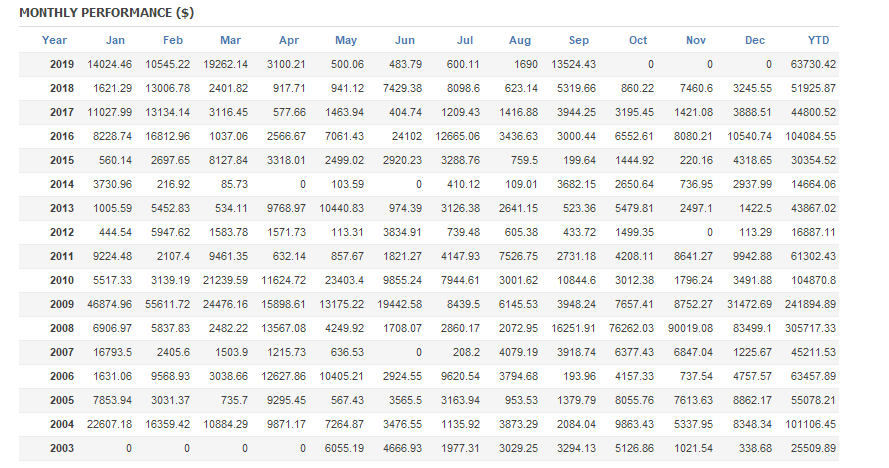889x468 pixels.
Task: Click 2008 YTD value 305717.33
Action: [x=809, y=328]
